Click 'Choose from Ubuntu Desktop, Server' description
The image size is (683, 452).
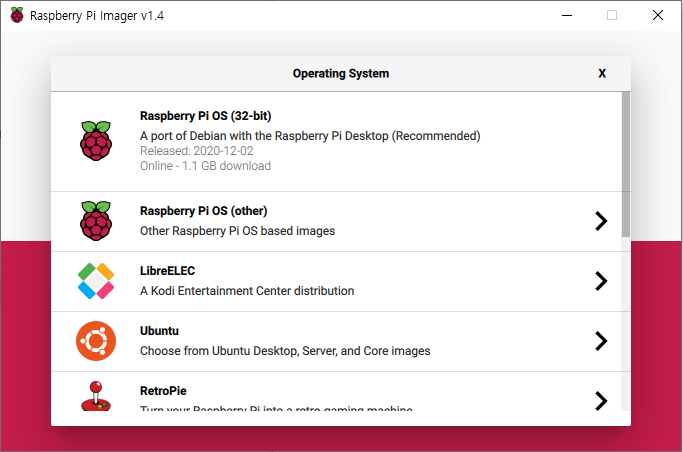(285, 351)
